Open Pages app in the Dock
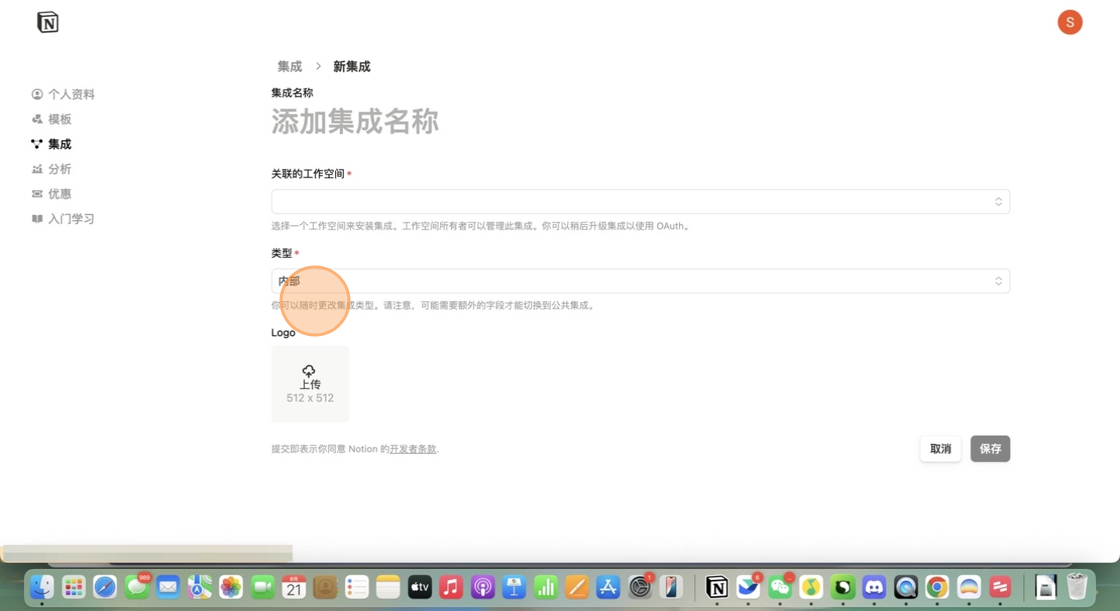The image size is (1120, 611). pyautogui.click(x=576, y=587)
